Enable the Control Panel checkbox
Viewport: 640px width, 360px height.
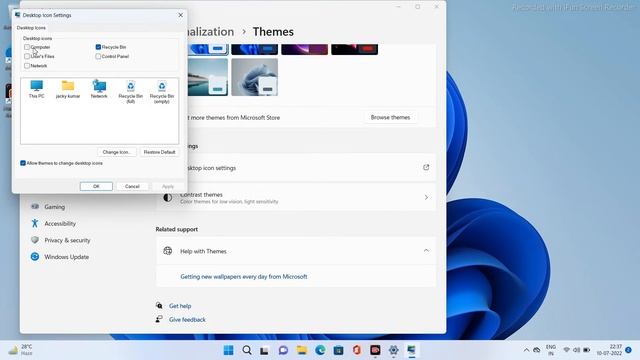tap(98, 56)
